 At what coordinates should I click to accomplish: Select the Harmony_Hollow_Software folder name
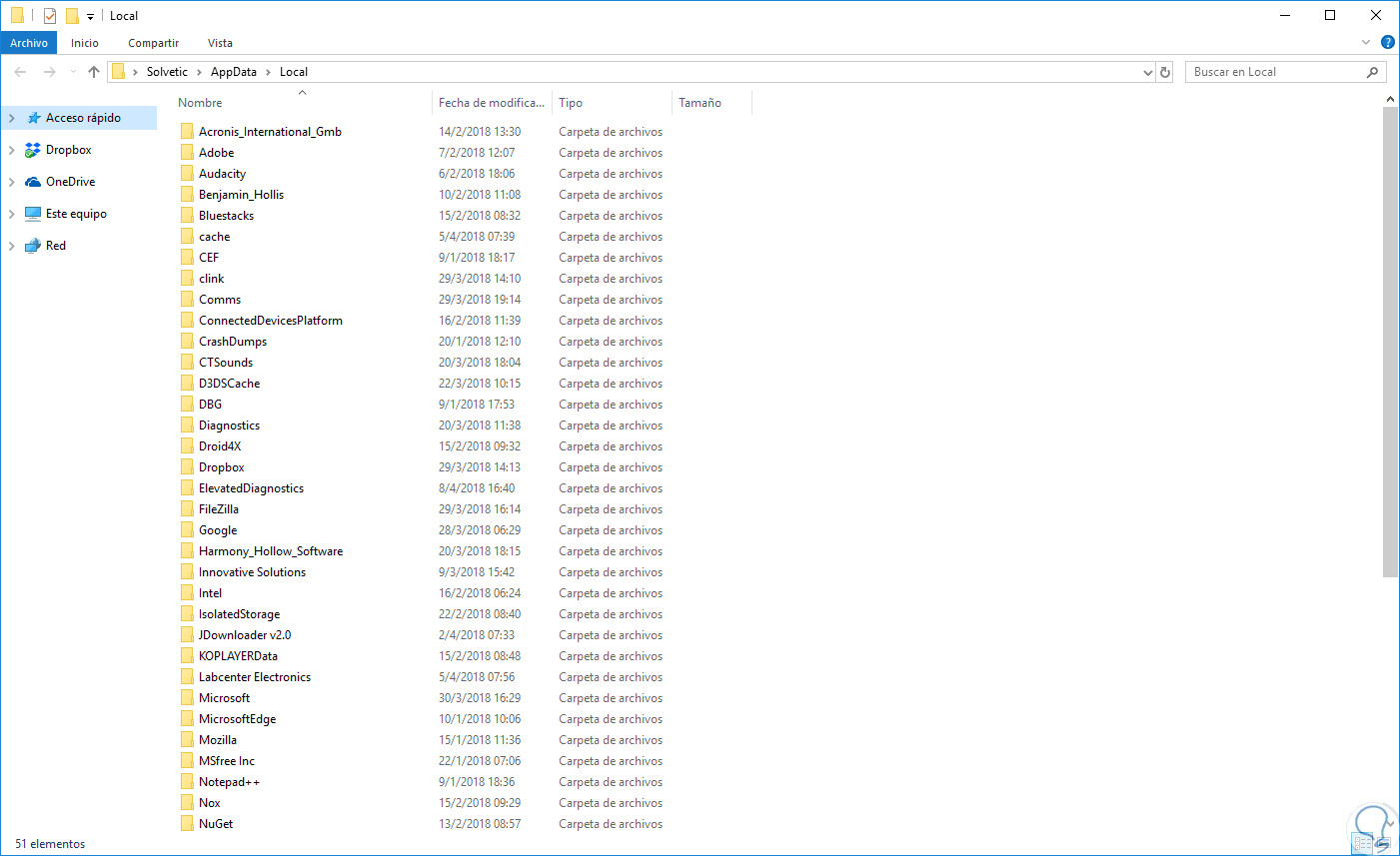pyautogui.click(x=271, y=551)
